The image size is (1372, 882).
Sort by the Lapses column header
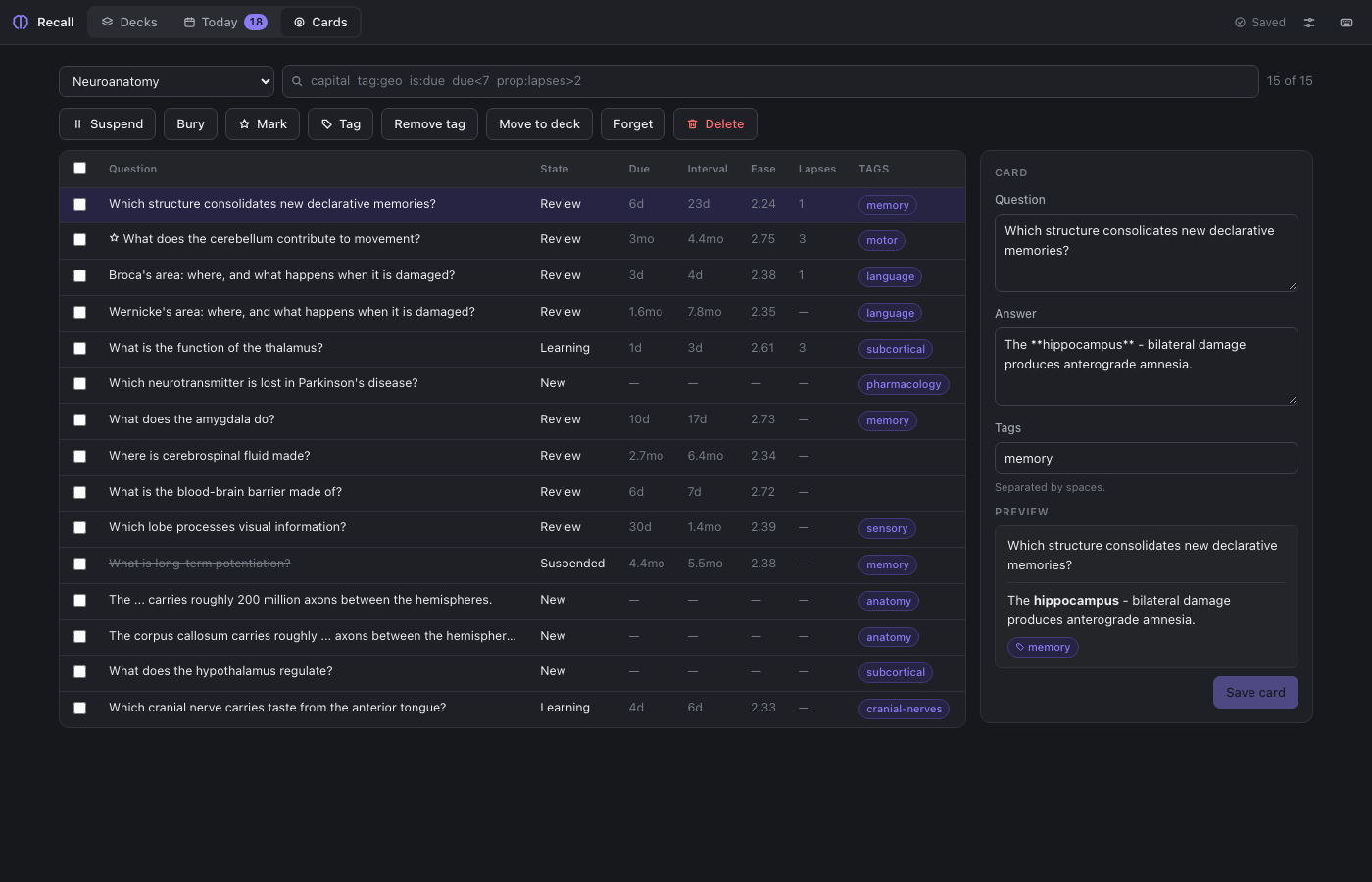817,169
